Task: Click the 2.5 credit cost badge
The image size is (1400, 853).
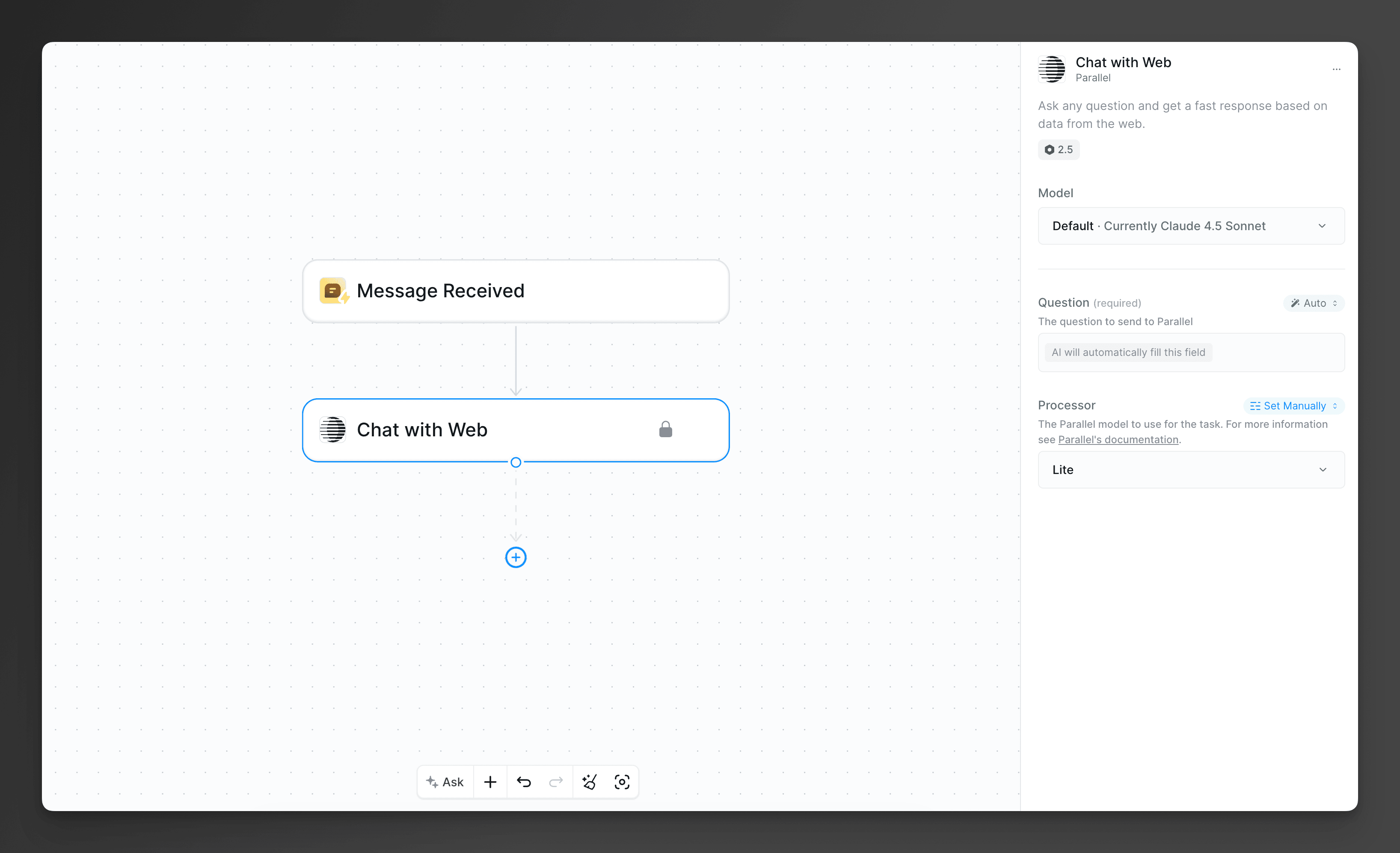Action: (1058, 149)
